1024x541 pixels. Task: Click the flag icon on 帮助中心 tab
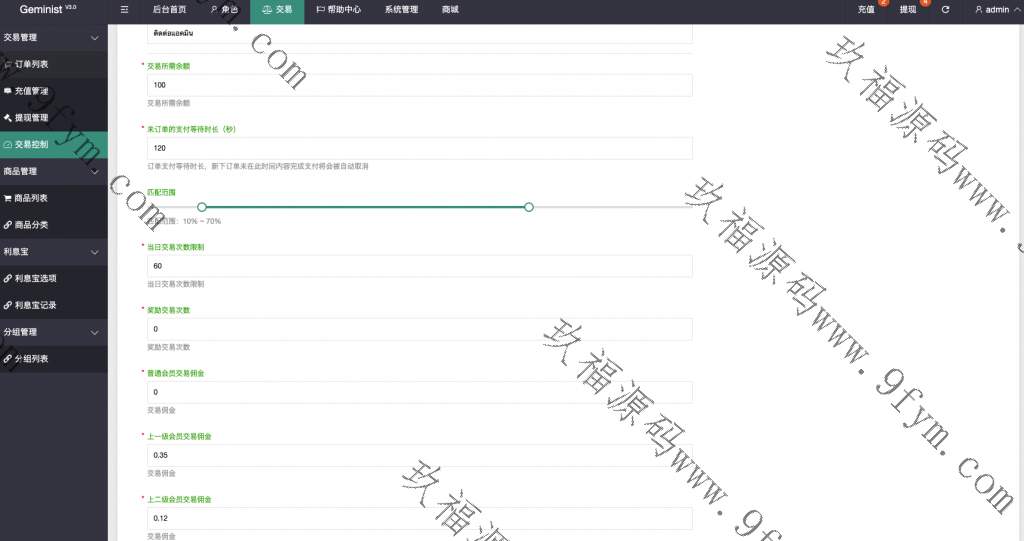pos(320,10)
